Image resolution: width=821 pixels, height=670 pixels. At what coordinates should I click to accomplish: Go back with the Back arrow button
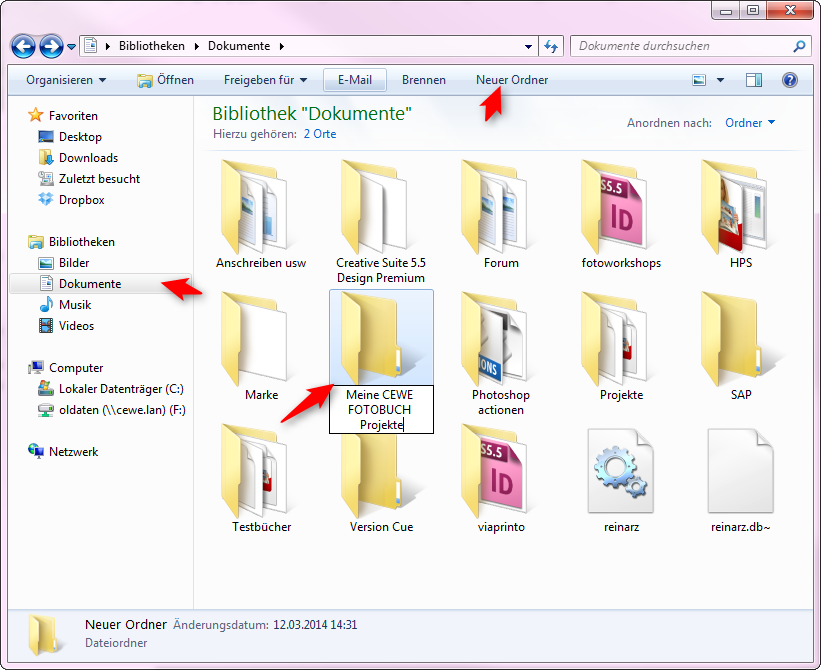(23, 47)
